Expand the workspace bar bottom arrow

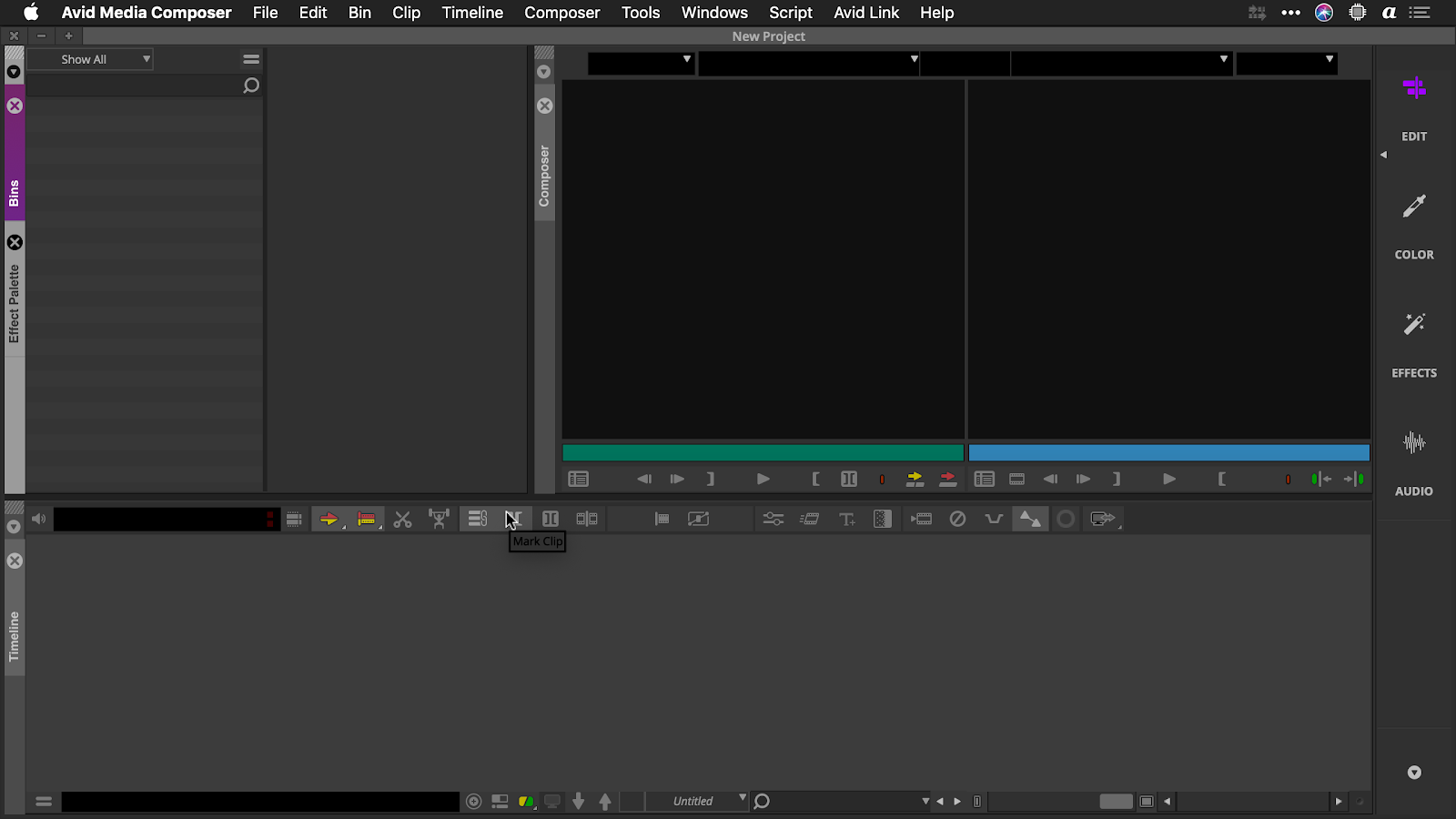(x=1414, y=773)
